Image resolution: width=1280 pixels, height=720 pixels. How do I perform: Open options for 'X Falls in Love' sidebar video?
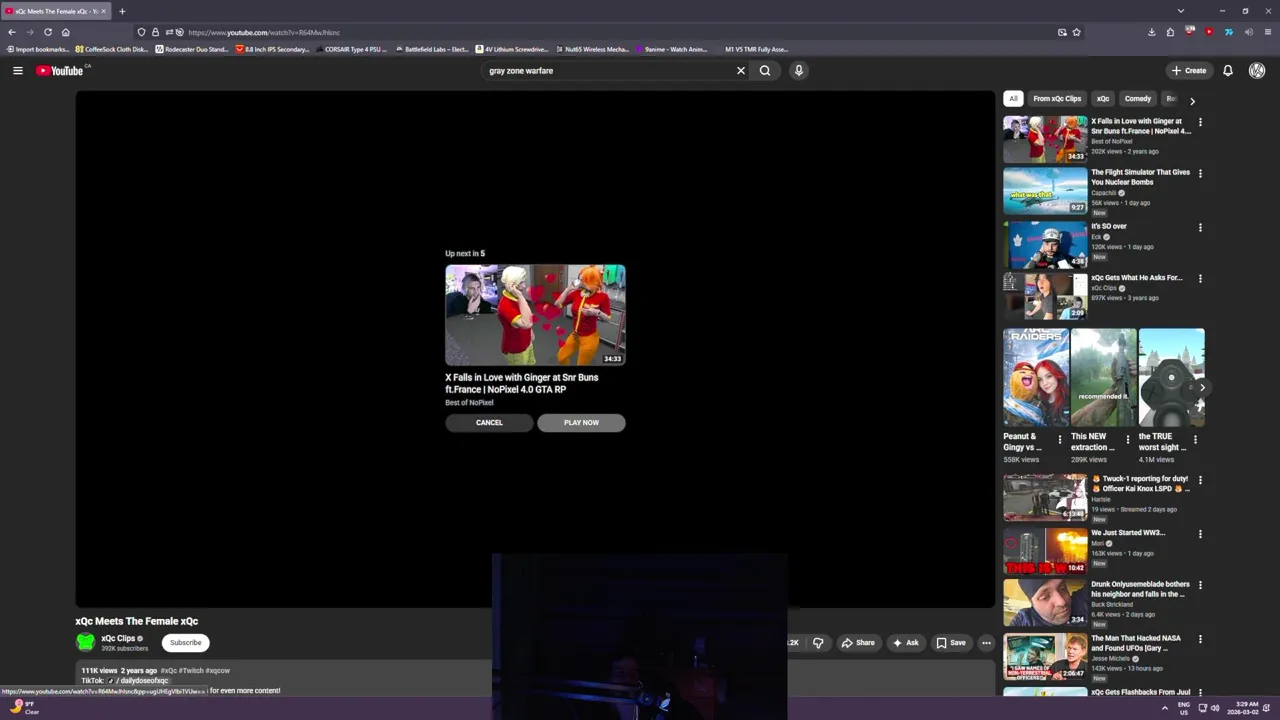1200,122
